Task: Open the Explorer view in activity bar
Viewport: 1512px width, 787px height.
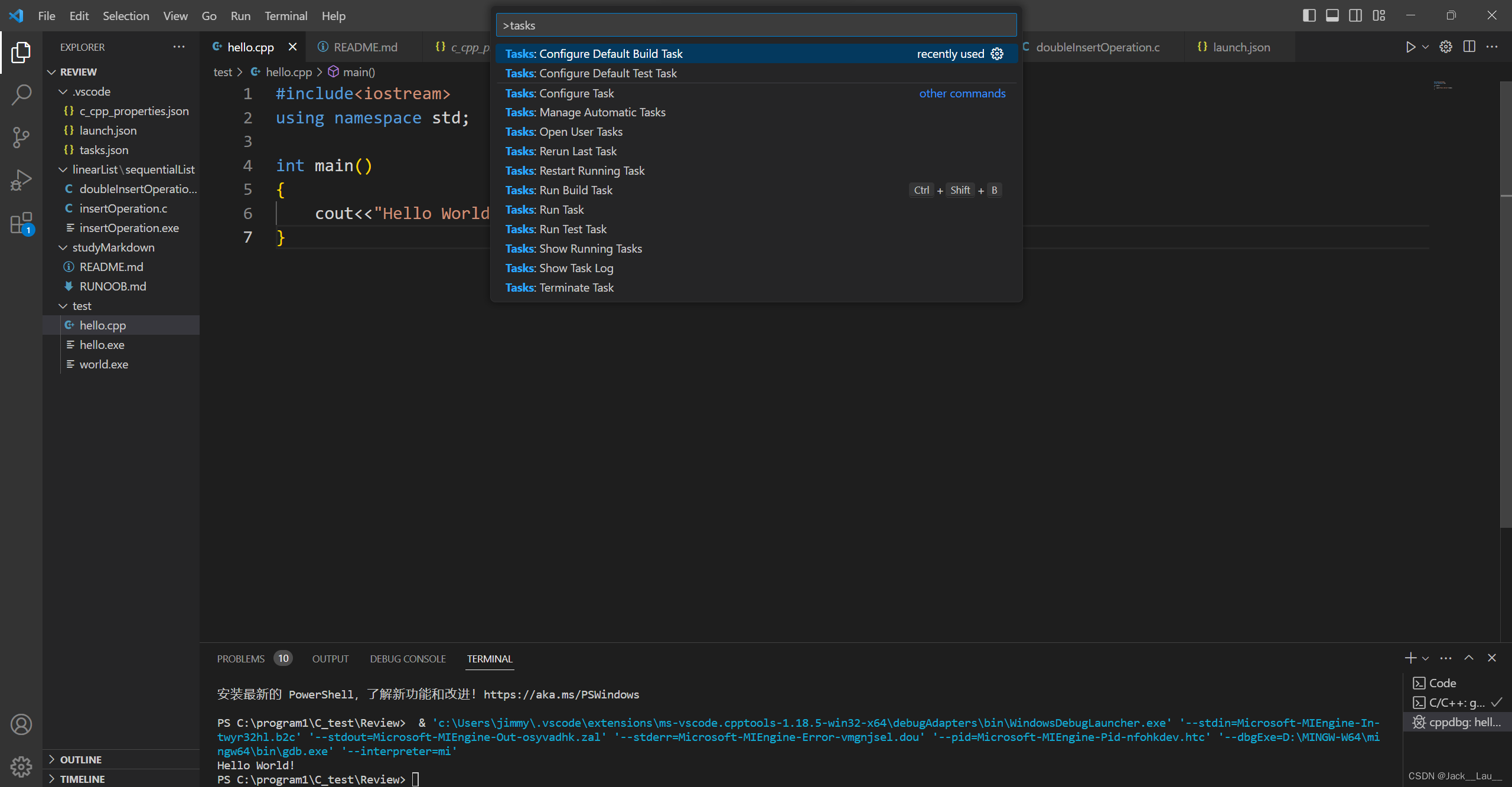Action: (x=21, y=52)
